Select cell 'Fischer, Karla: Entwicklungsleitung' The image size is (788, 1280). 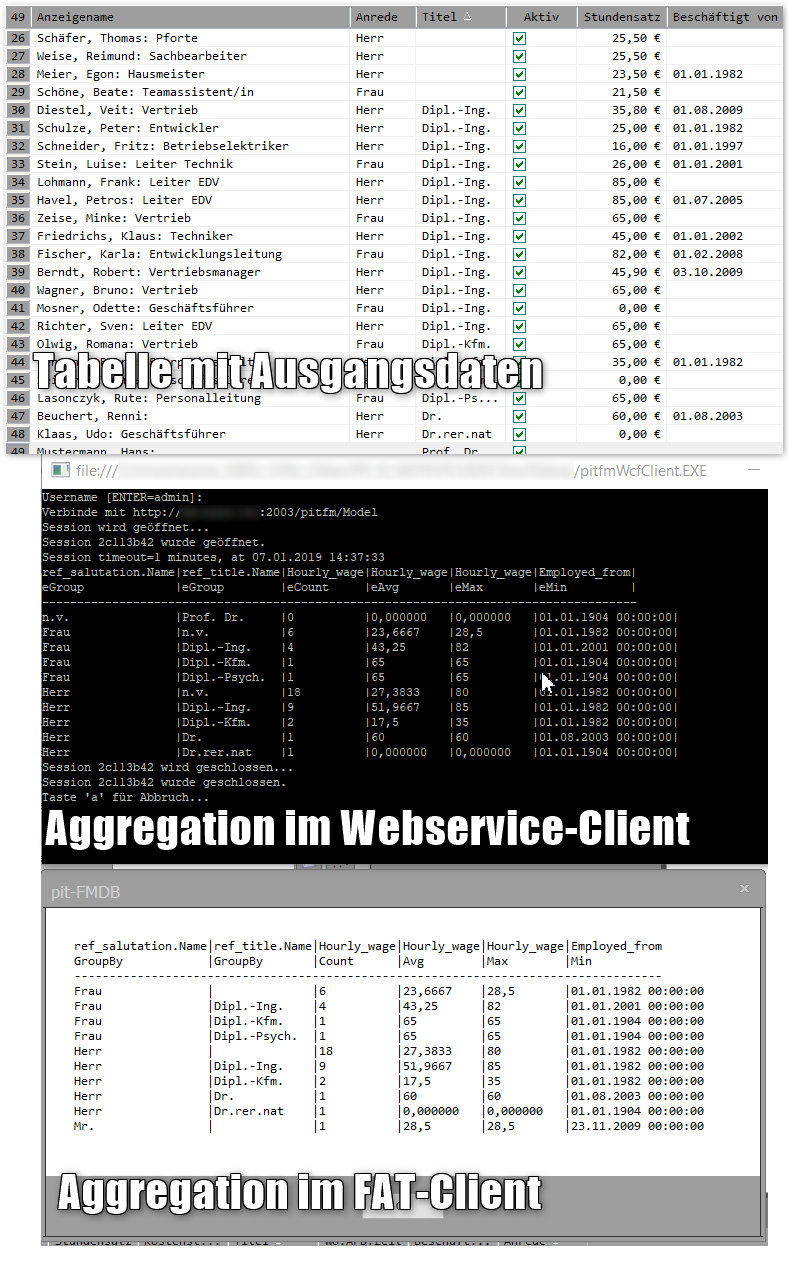click(191, 254)
